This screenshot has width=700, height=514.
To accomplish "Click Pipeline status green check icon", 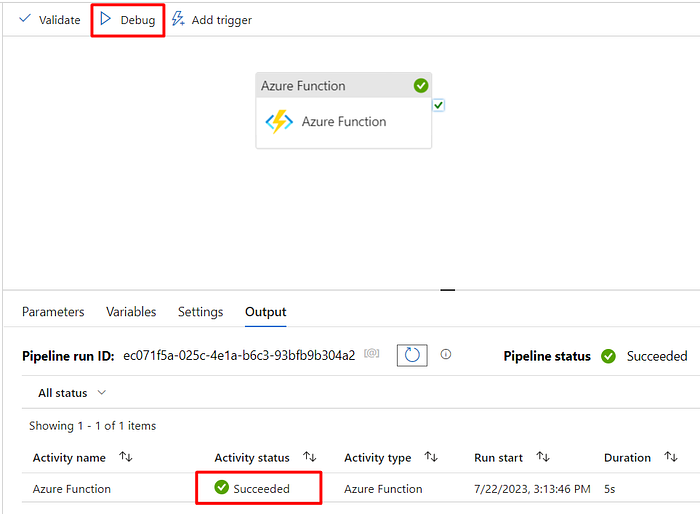I will tap(608, 356).
